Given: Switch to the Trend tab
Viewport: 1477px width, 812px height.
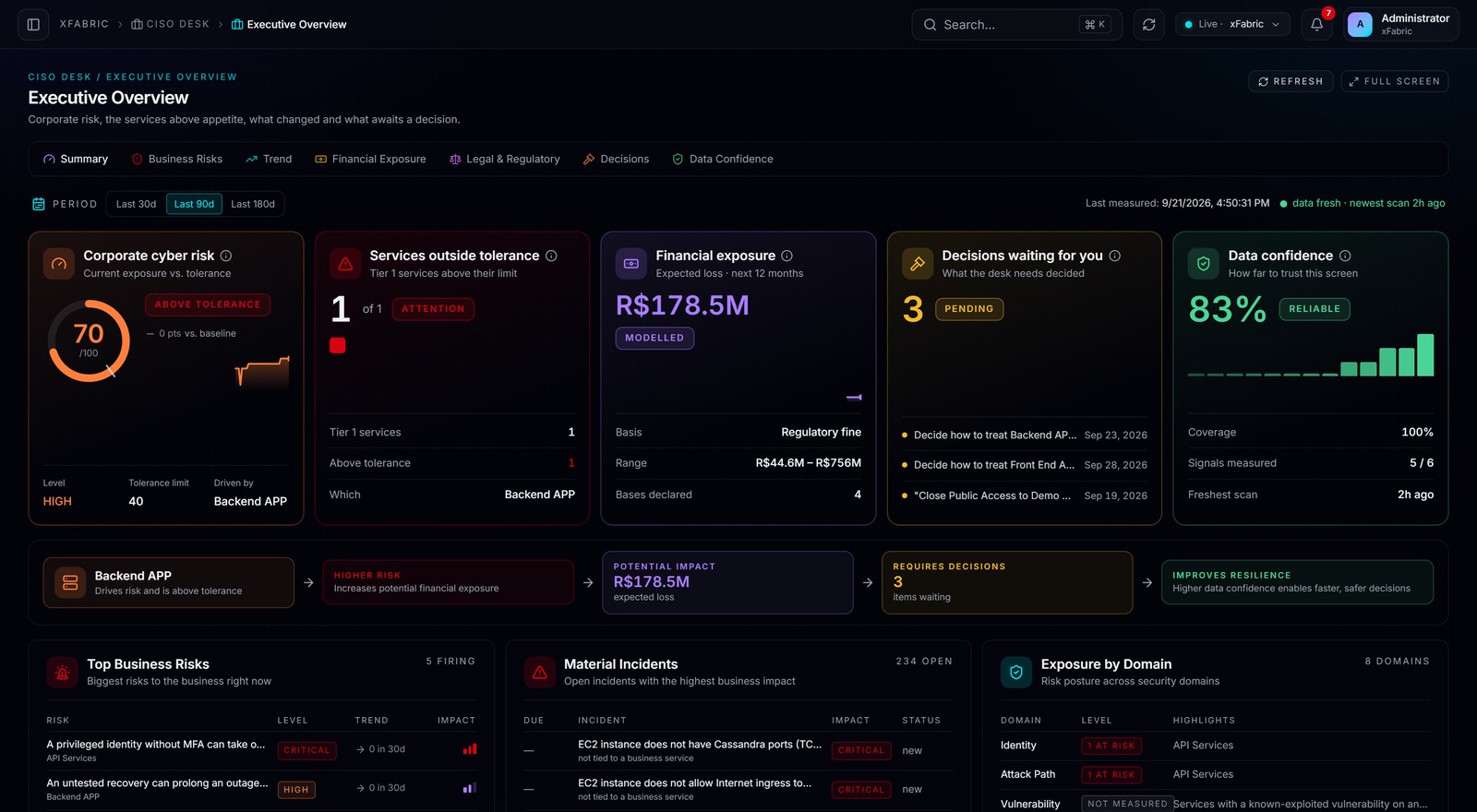Looking at the screenshot, I should click(x=269, y=159).
